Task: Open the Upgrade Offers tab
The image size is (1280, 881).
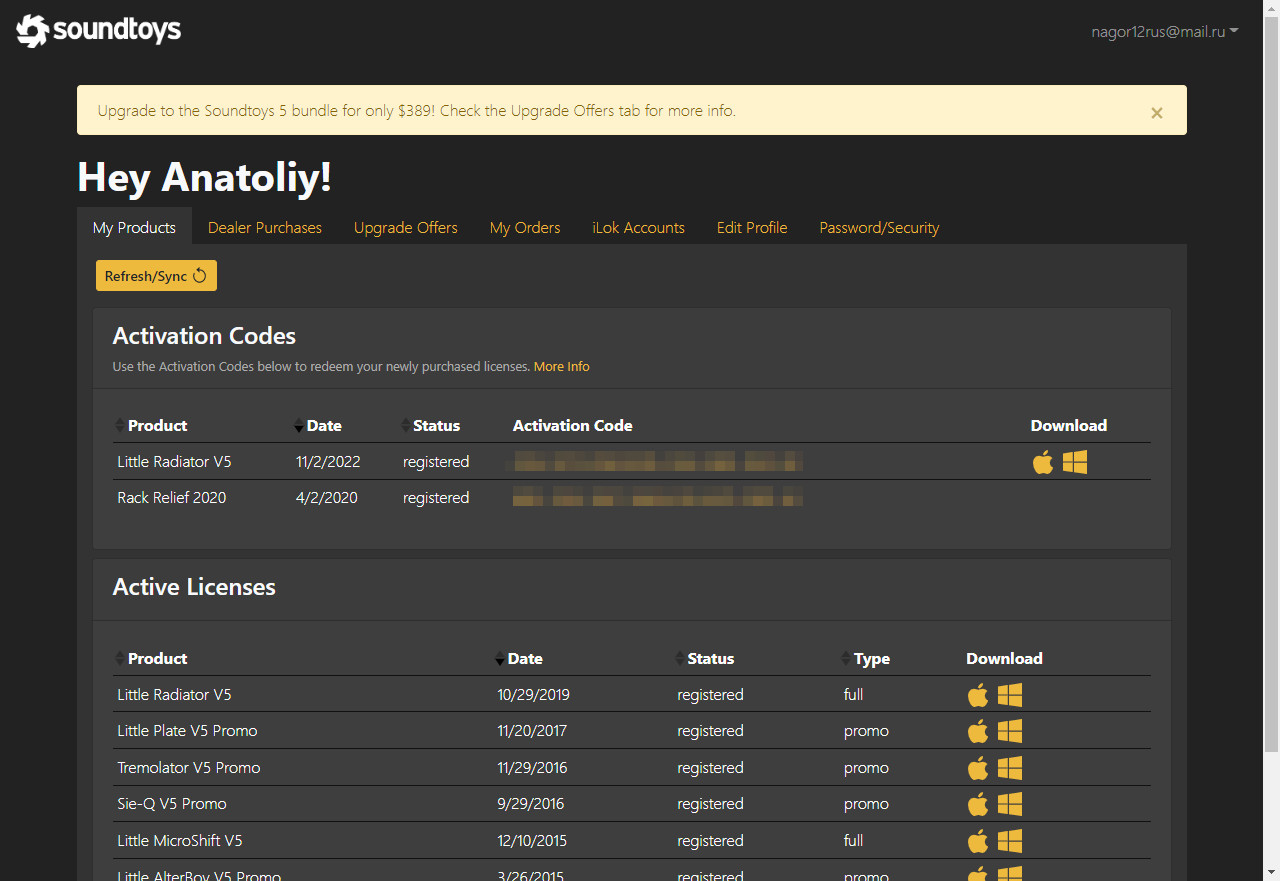Action: (x=406, y=228)
